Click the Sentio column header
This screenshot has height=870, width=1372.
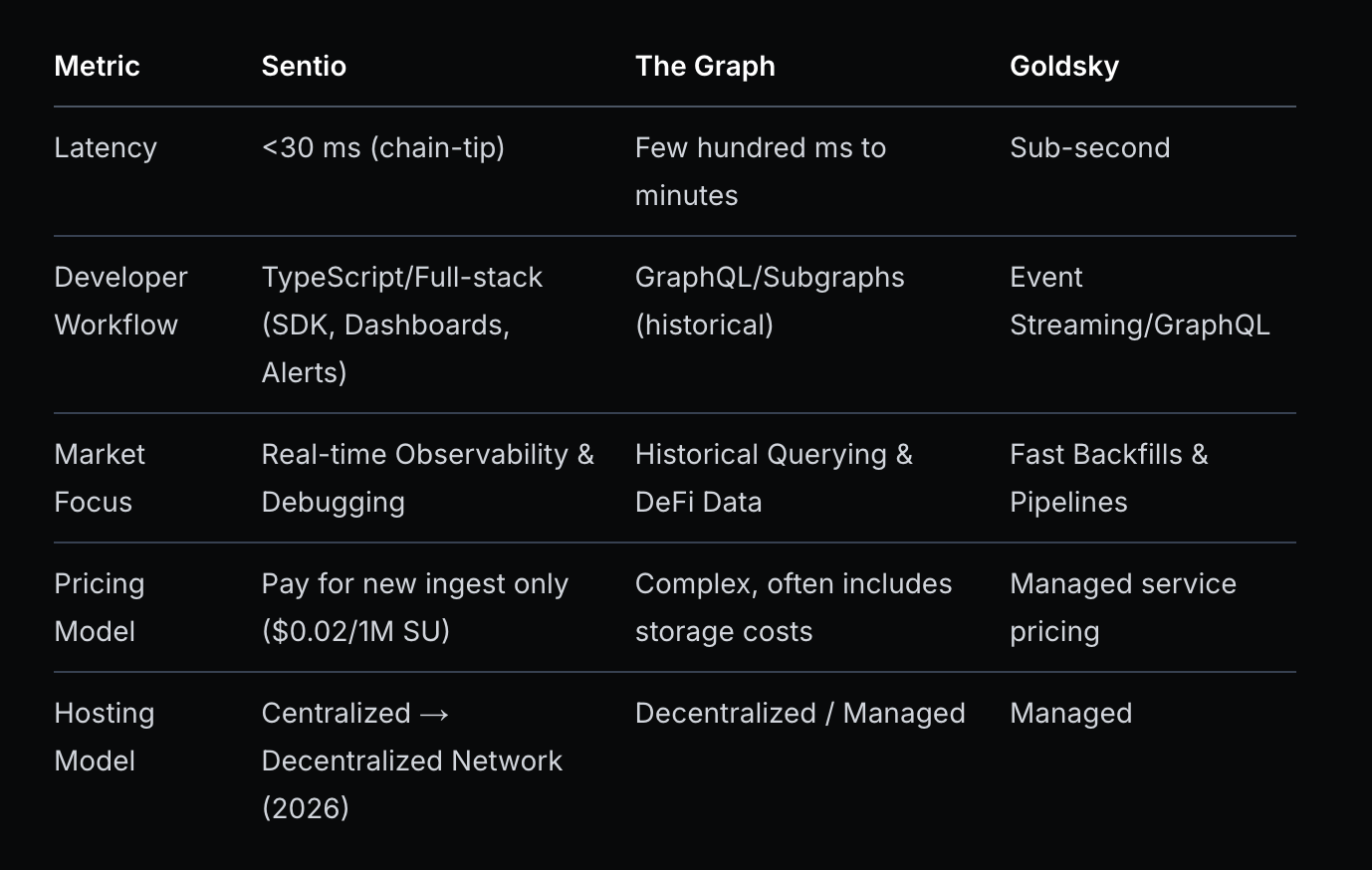tap(304, 66)
